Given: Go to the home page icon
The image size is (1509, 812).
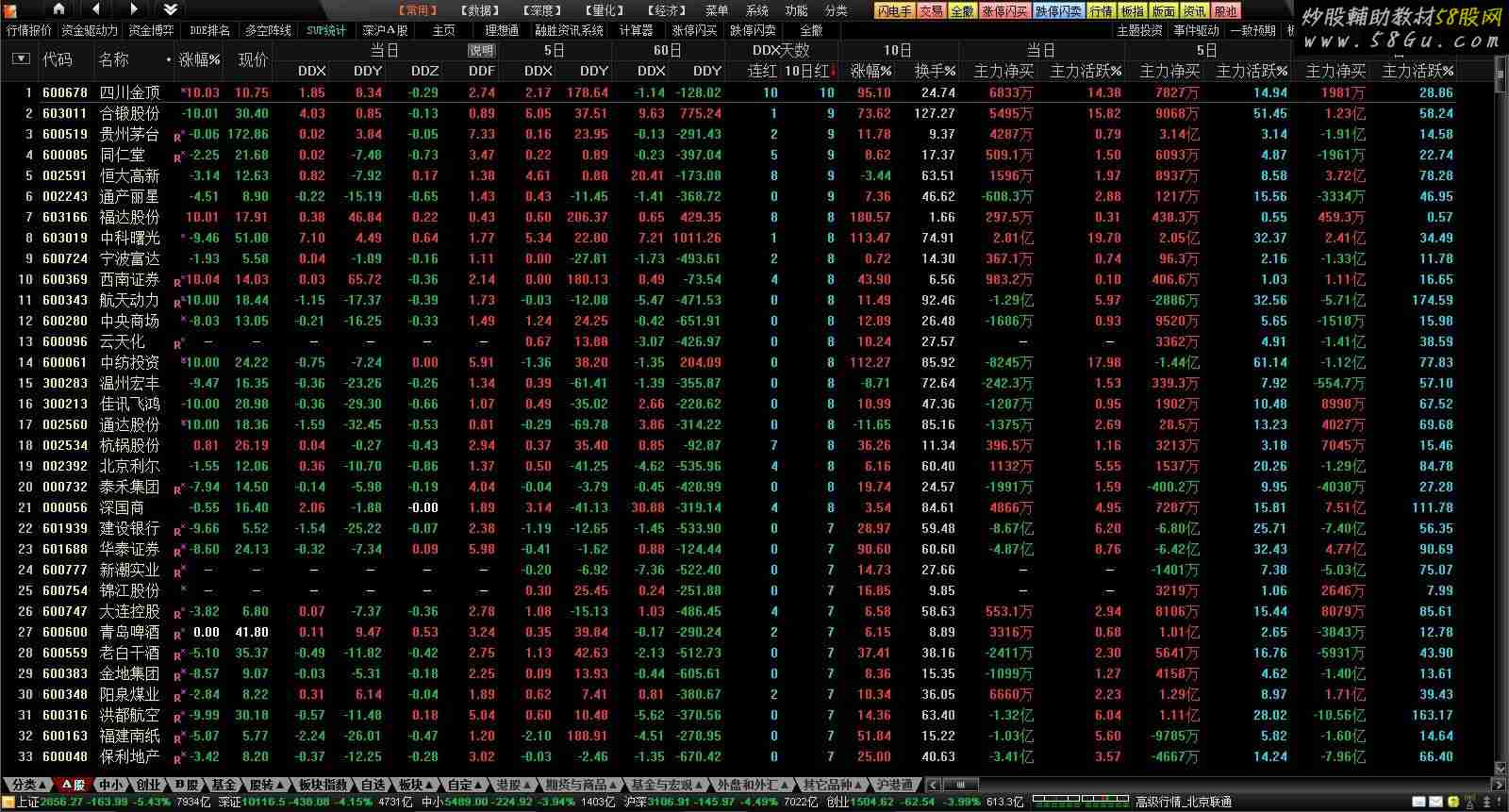Looking at the screenshot, I should (58, 9).
